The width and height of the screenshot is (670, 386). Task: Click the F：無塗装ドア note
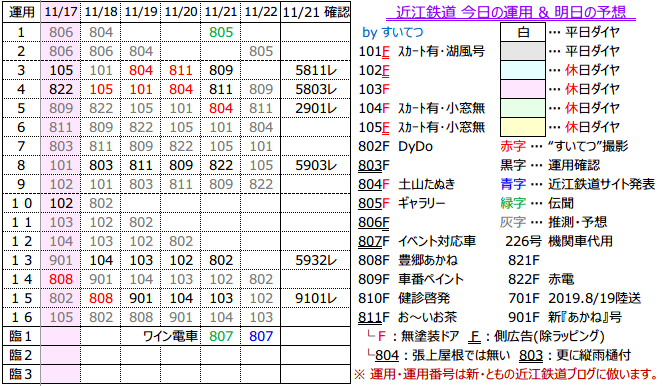pyautogui.click(x=414, y=336)
